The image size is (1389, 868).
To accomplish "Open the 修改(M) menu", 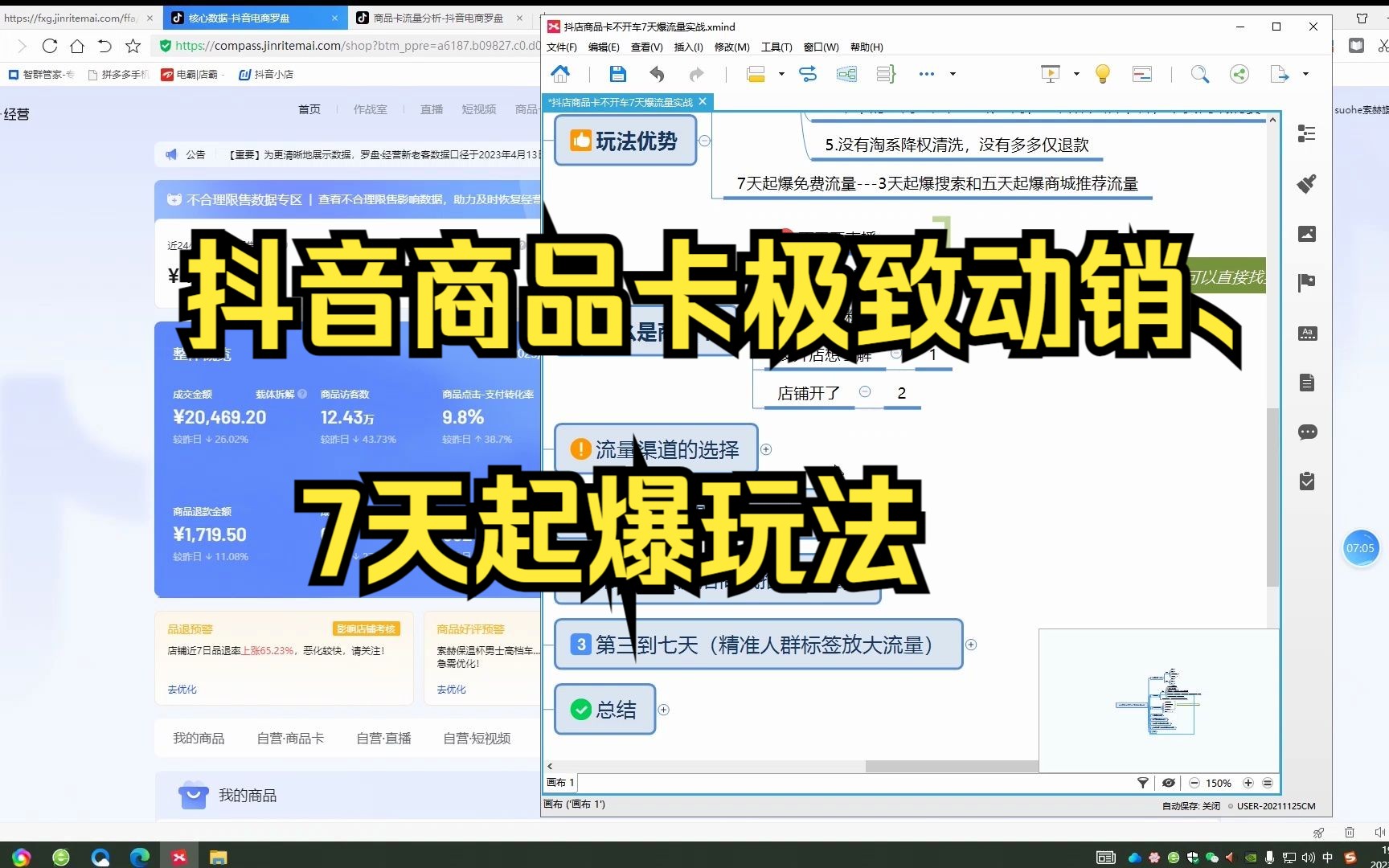I will tap(731, 47).
